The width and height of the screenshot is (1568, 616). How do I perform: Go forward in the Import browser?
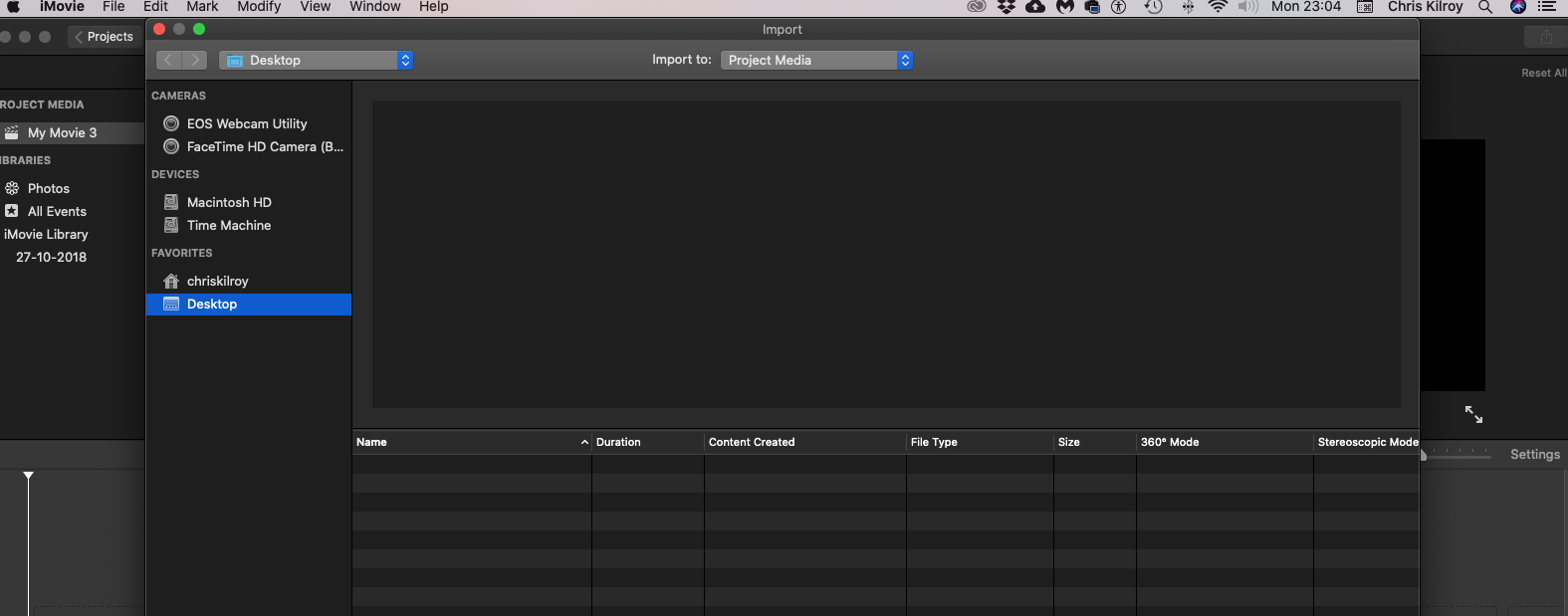pyautogui.click(x=195, y=60)
